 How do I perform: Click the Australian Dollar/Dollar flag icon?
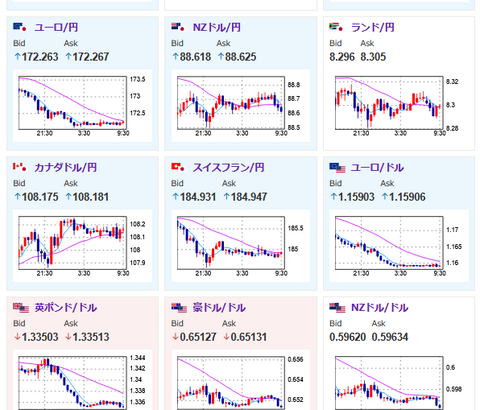tap(179, 308)
